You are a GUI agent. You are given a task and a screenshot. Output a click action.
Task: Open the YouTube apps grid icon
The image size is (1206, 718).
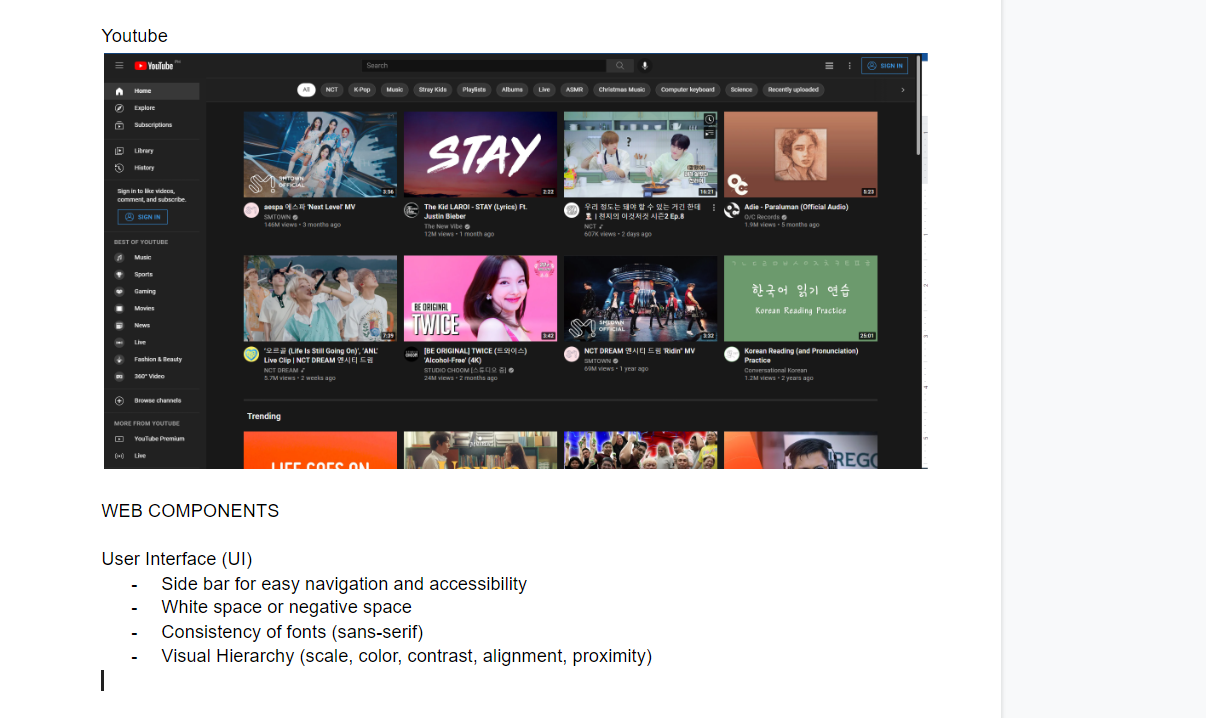tap(829, 66)
